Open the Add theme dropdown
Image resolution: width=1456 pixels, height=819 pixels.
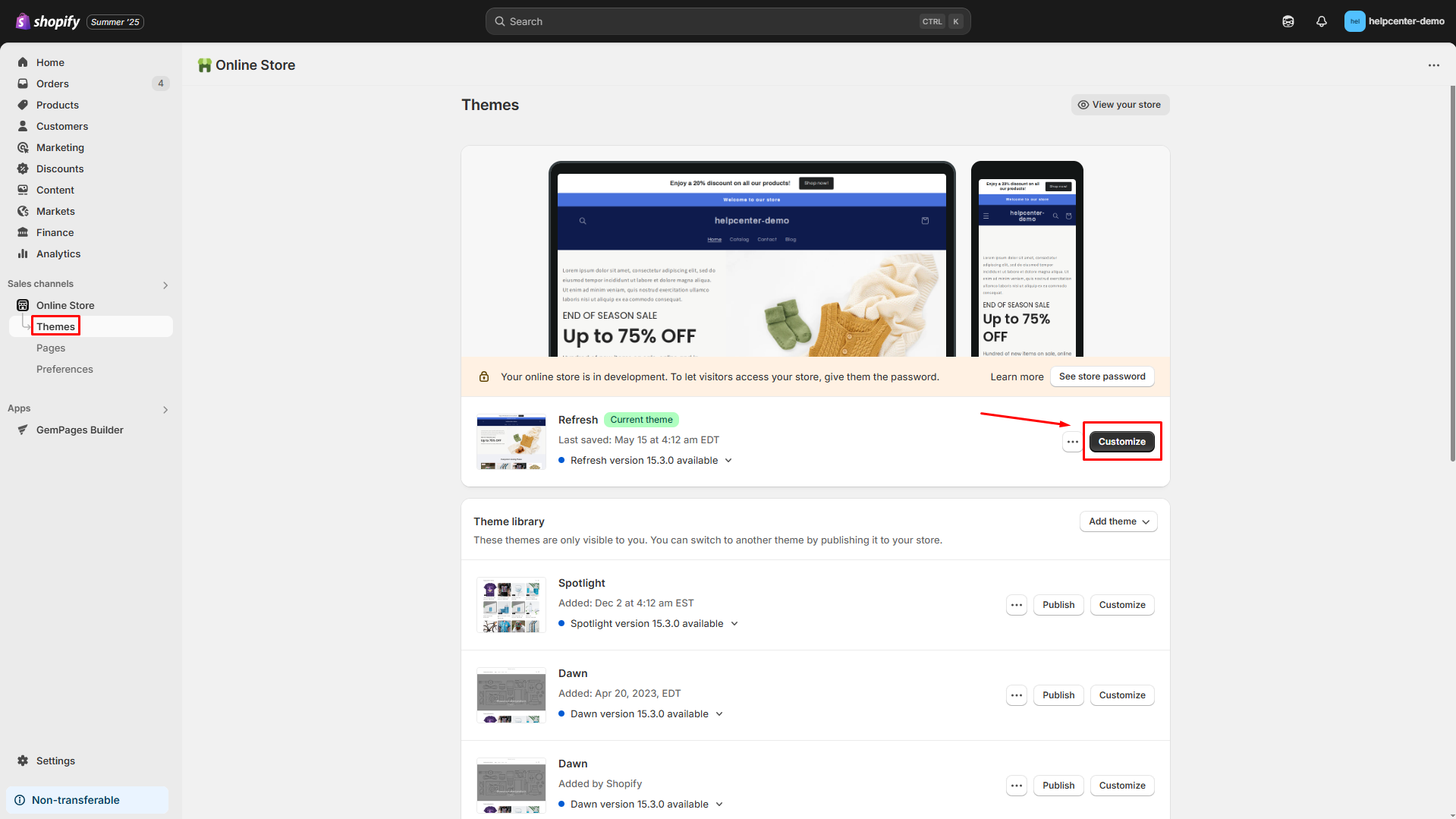pos(1118,521)
